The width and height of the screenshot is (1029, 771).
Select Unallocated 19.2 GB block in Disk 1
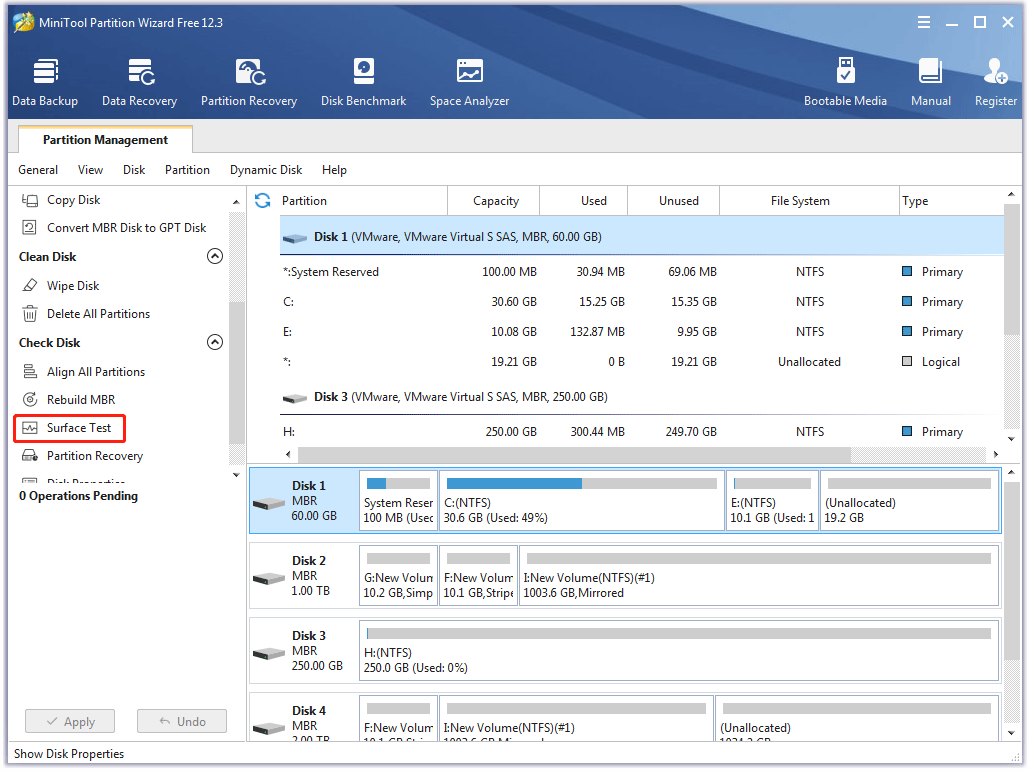(910, 501)
